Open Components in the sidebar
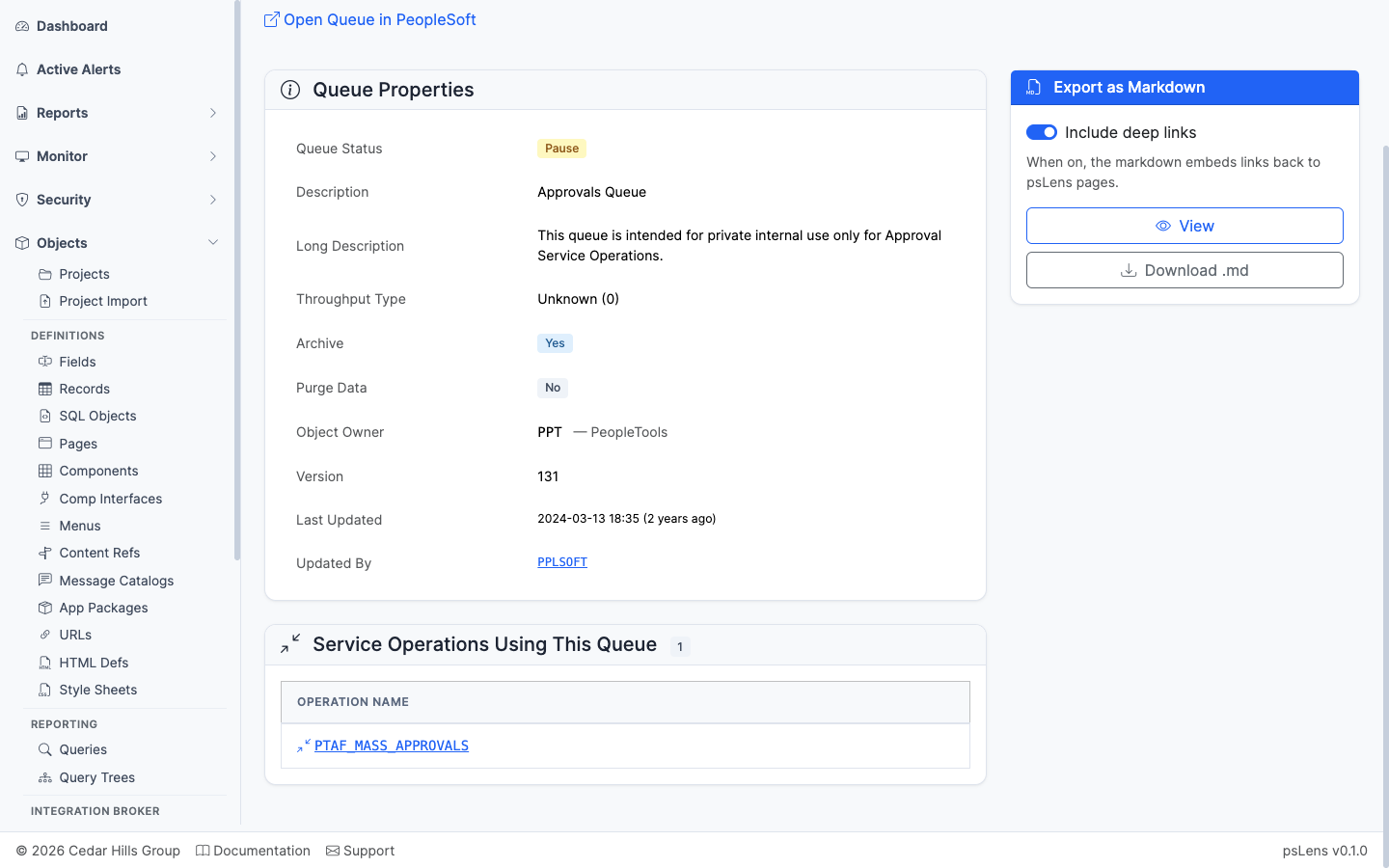This screenshot has width=1389, height=868. [98, 471]
